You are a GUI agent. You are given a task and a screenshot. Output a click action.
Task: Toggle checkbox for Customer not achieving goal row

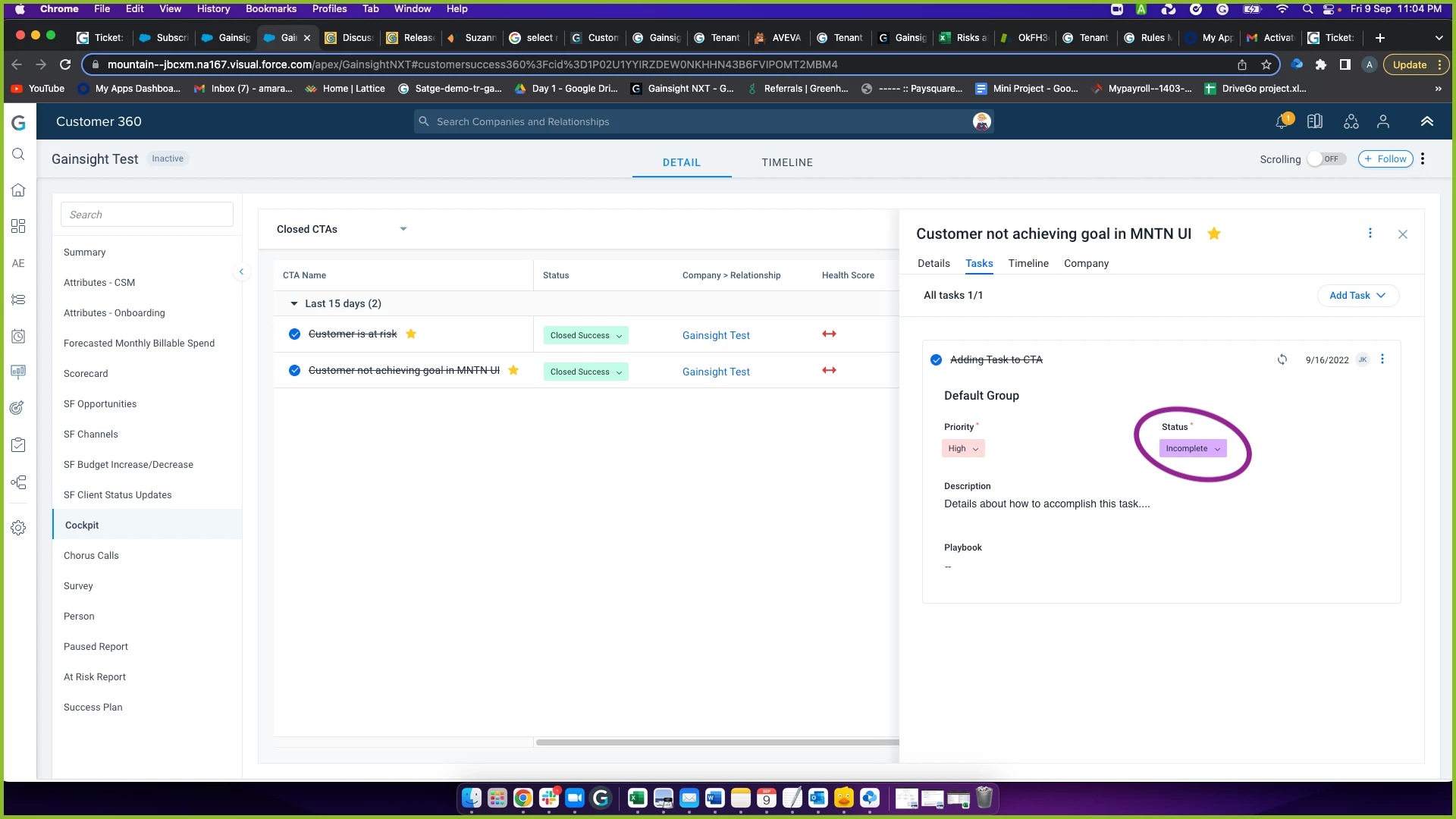click(x=294, y=371)
